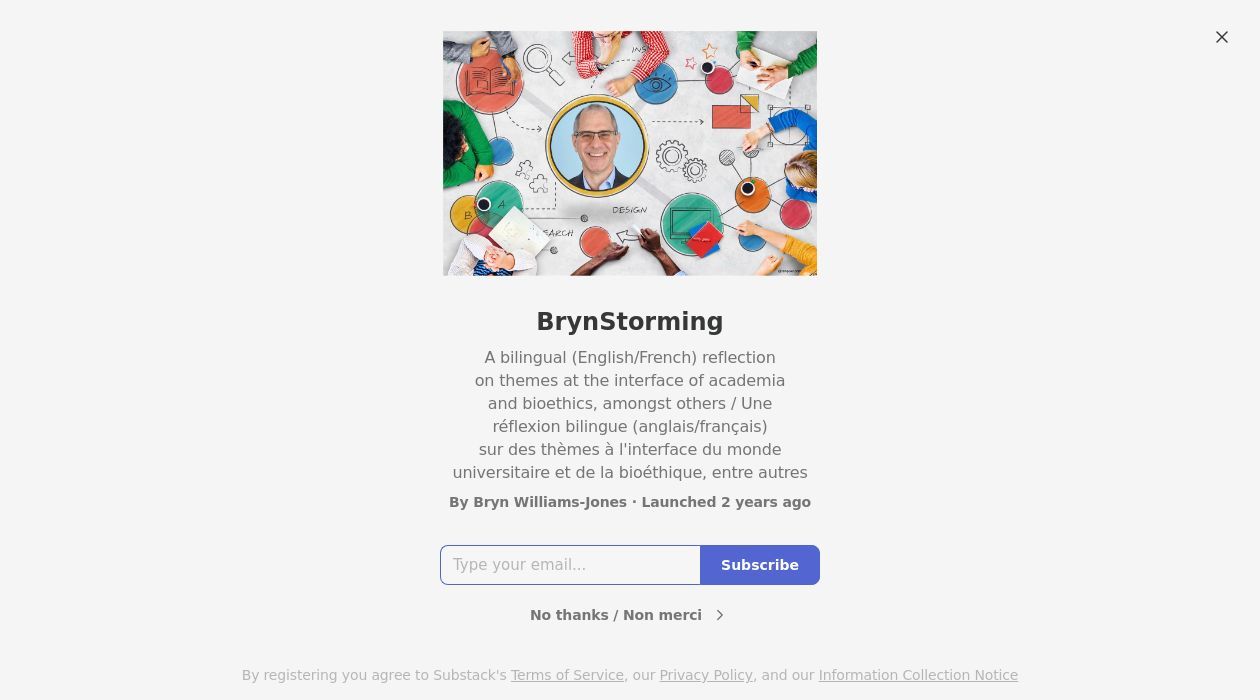The height and width of the screenshot is (700, 1260).
Task: Click the bilingual publication description text
Action: (630, 415)
